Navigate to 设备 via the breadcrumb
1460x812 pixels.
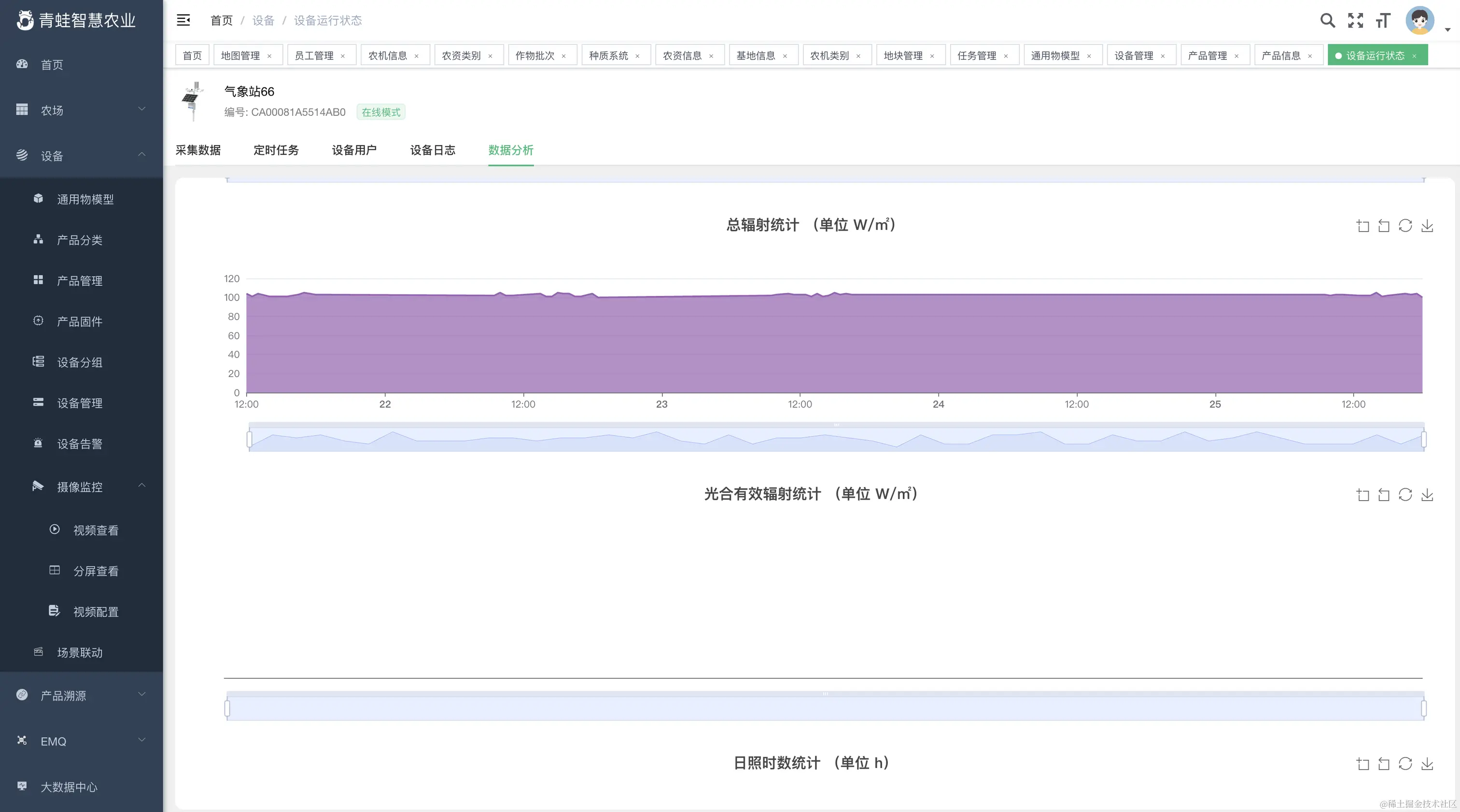pyautogui.click(x=263, y=20)
